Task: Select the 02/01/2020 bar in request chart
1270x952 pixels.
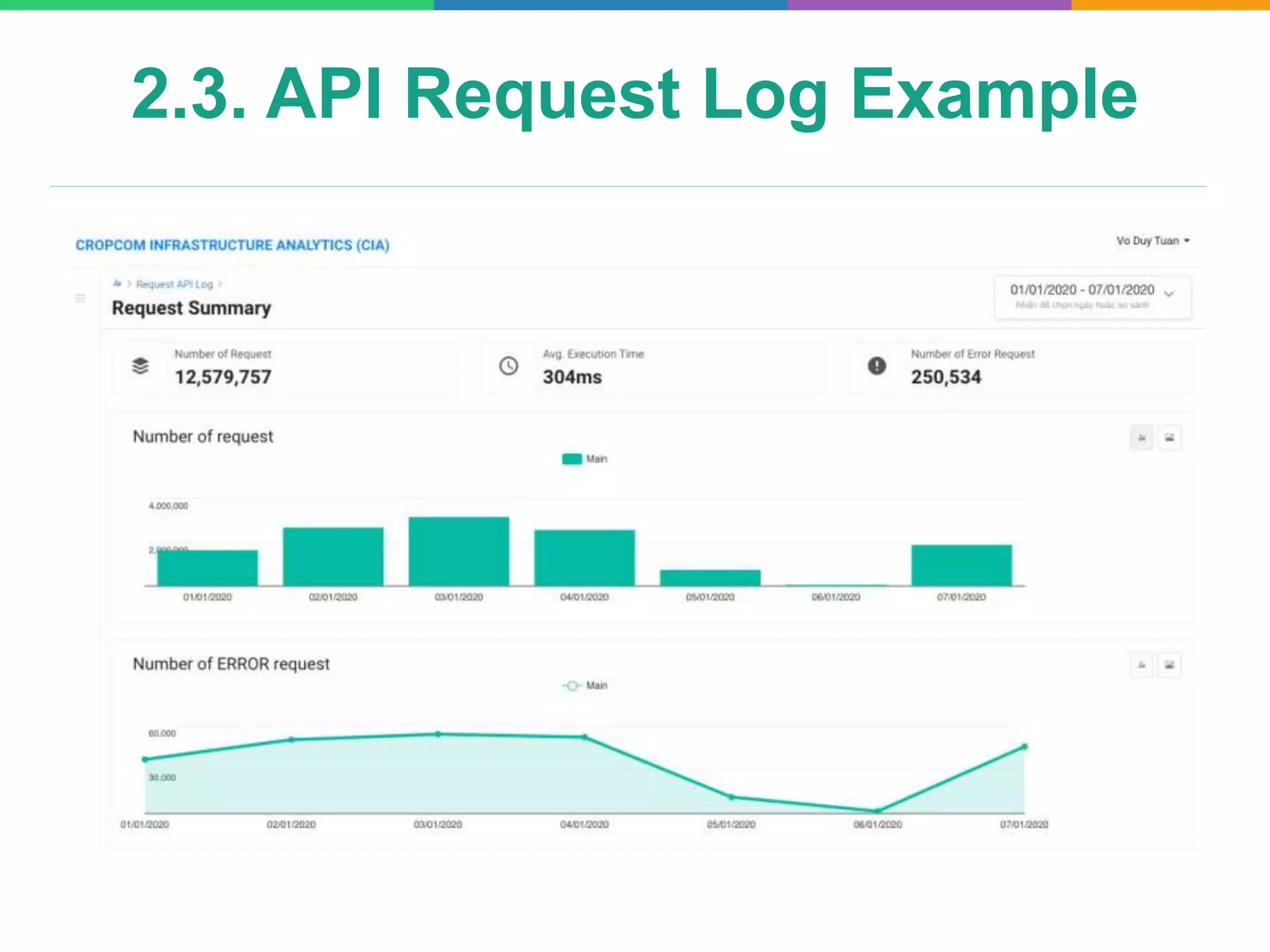Action: pos(333,557)
